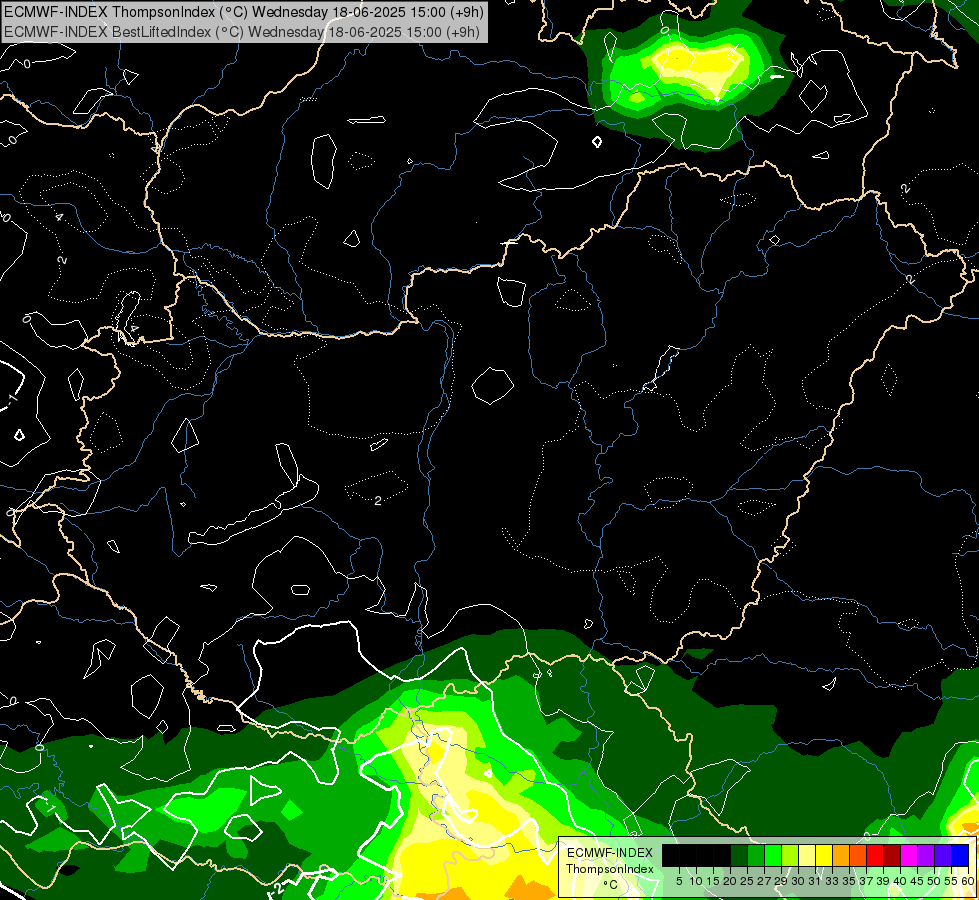979x900 pixels.
Task: Click the lime 29–30 legend swatch
Action: point(790,855)
